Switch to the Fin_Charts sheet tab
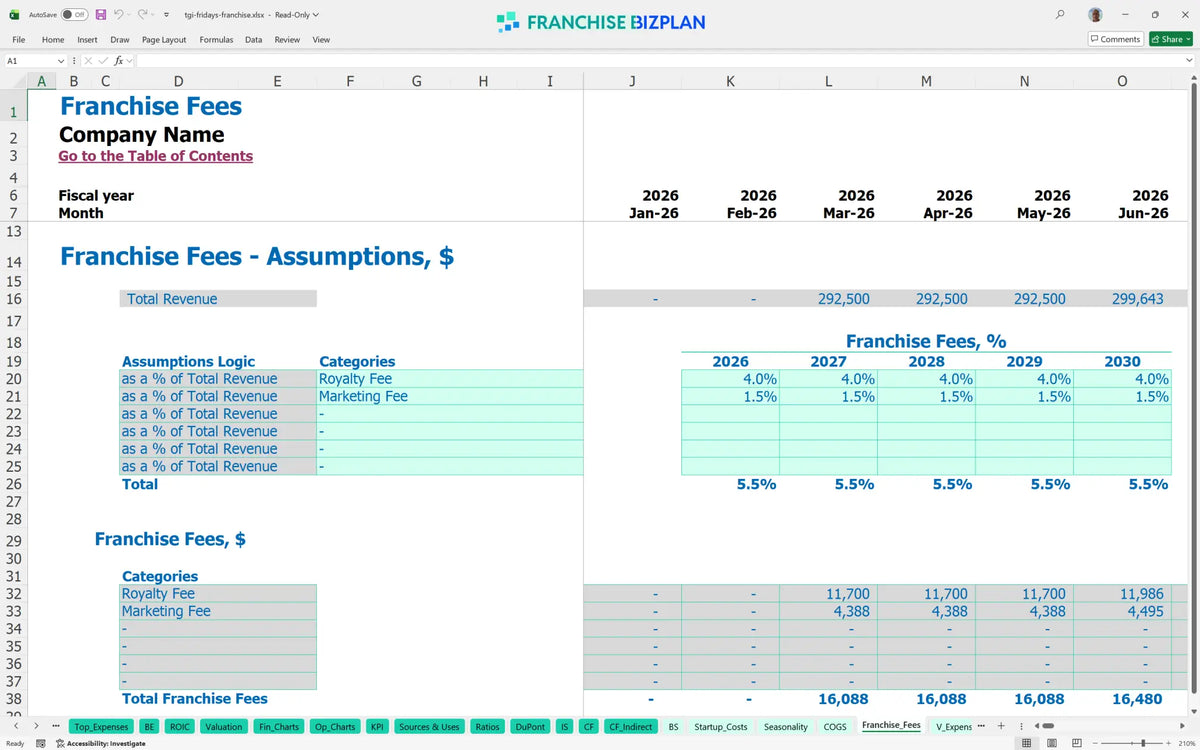 [278, 727]
